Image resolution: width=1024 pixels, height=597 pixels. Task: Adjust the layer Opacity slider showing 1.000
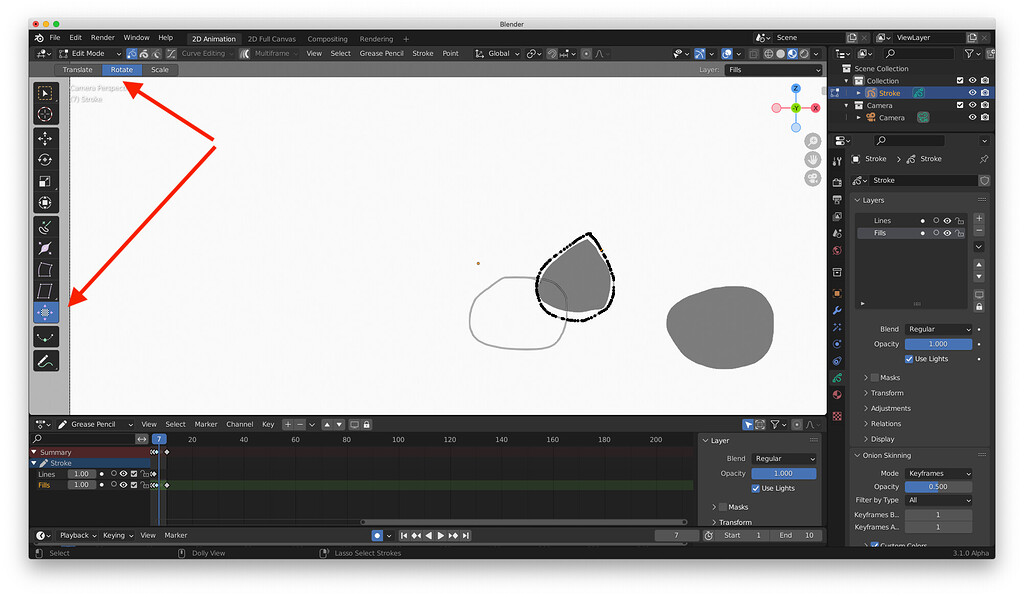pyautogui.click(x=938, y=344)
